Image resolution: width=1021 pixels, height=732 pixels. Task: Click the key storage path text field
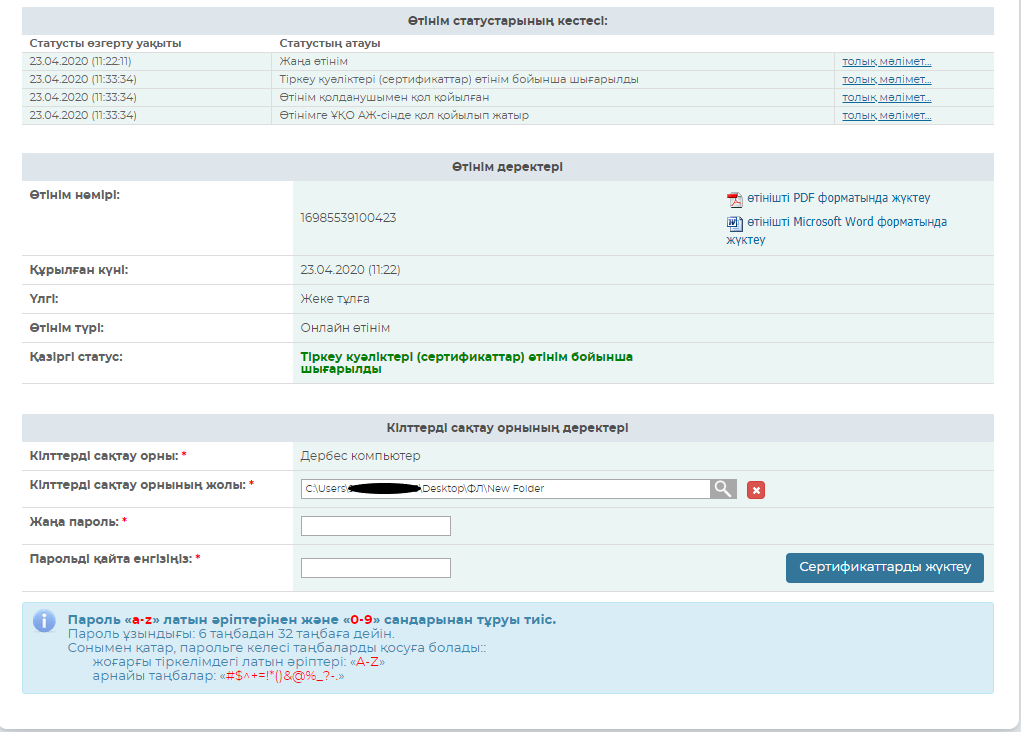[505, 488]
